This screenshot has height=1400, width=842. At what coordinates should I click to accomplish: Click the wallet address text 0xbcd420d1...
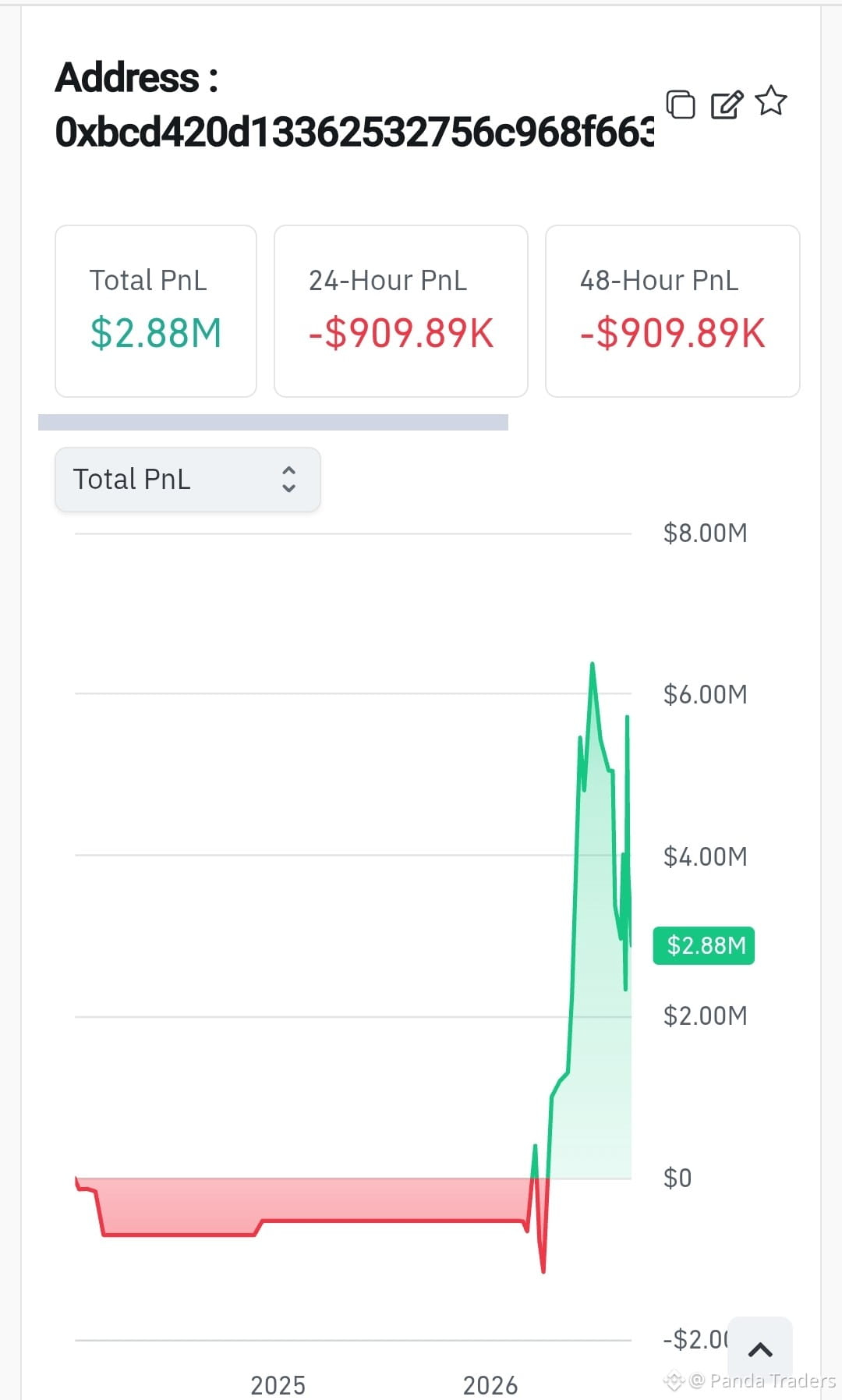(355, 132)
